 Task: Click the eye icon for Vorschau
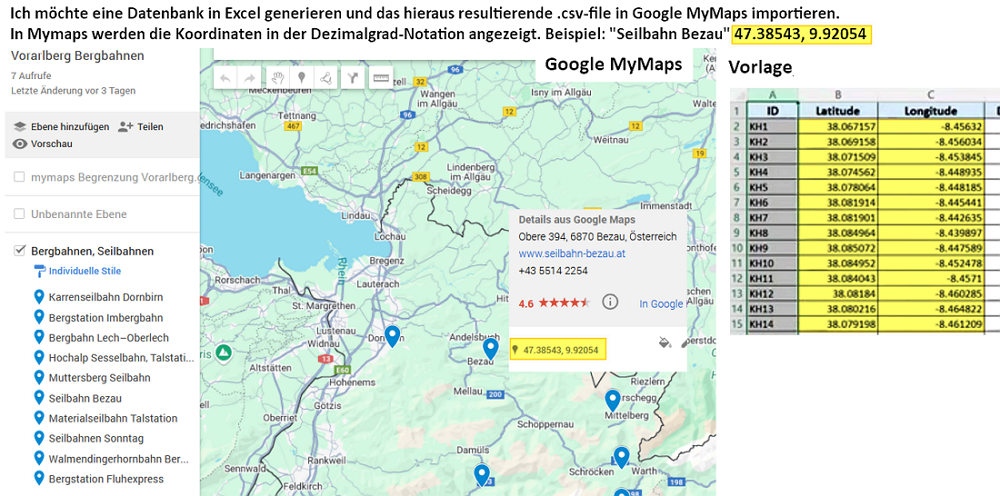coord(20,144)
